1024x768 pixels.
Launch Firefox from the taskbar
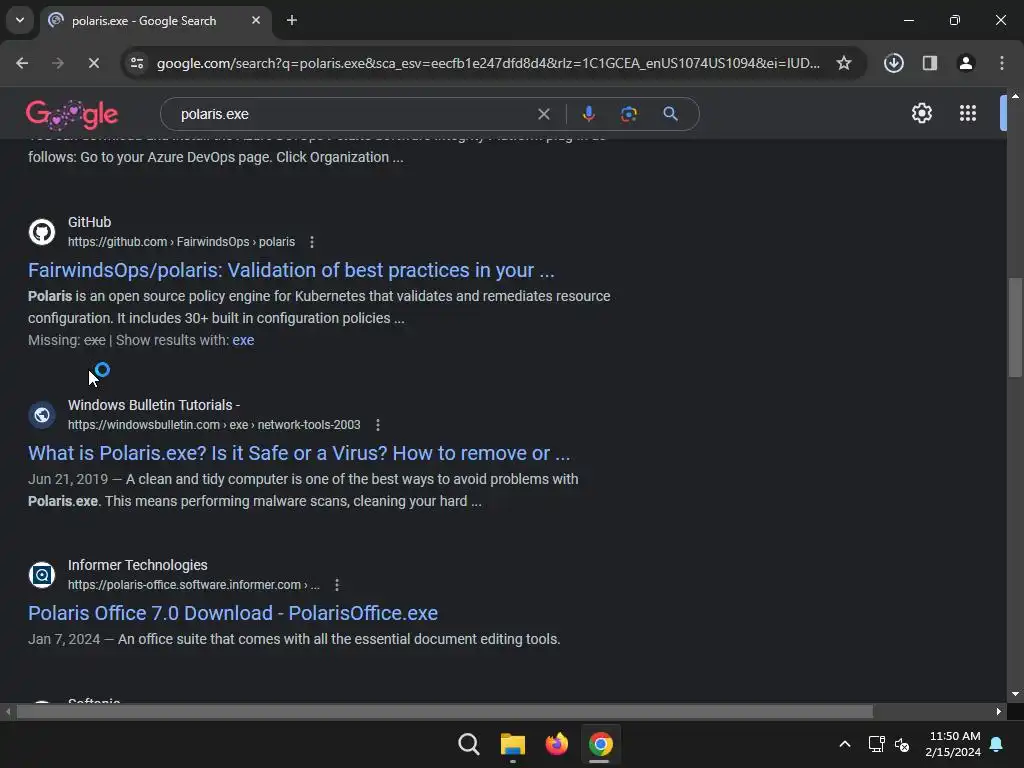point(556,744)
